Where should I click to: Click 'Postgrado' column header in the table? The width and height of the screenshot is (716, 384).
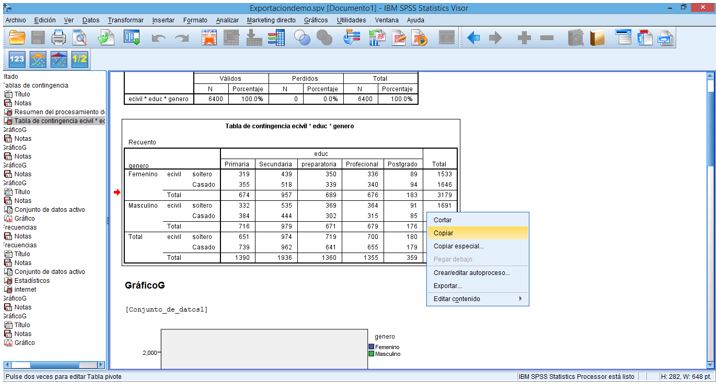pos(402,164)
